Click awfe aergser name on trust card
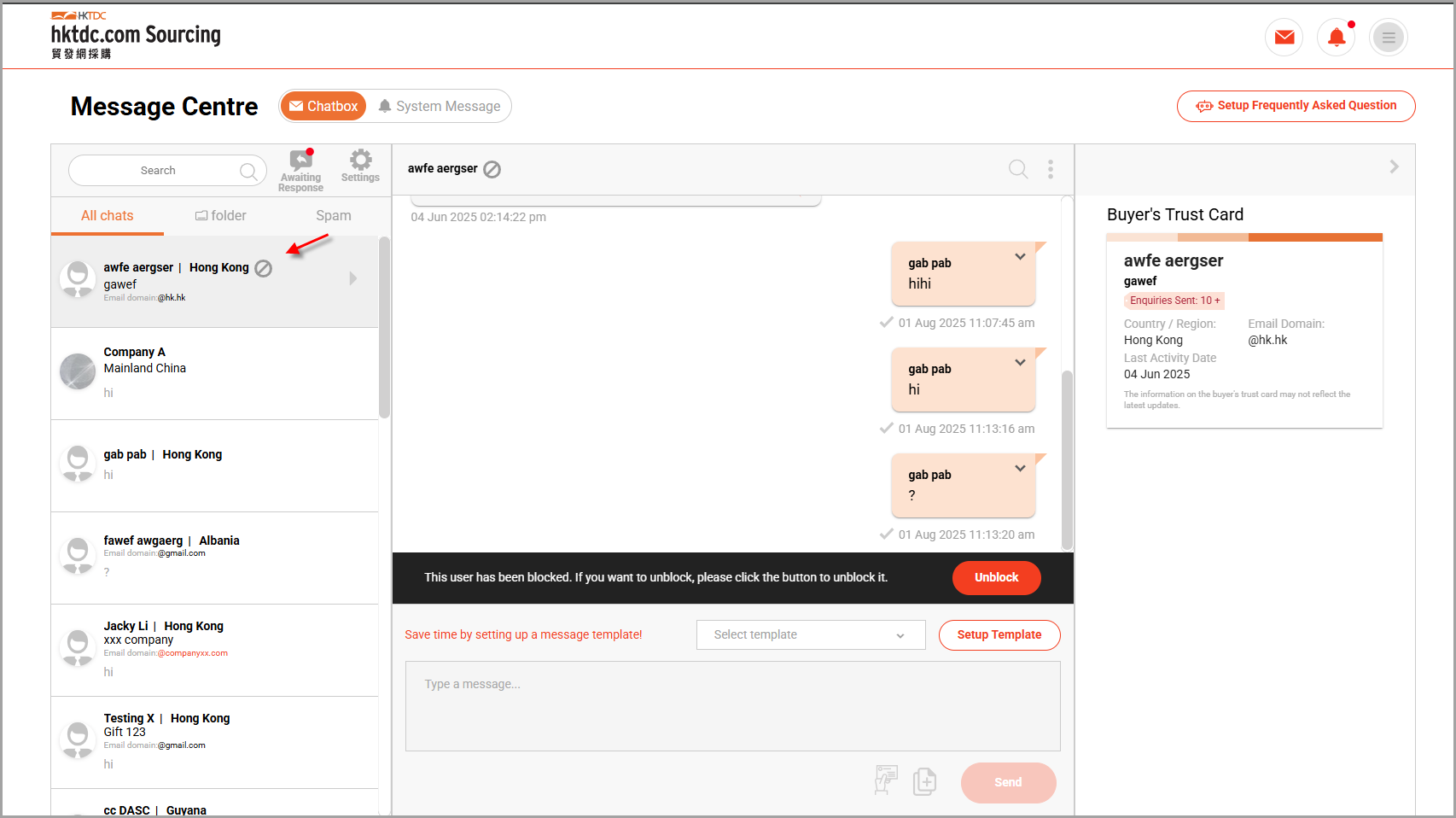Screen dimensions: 1456x818 point(1174,260)
